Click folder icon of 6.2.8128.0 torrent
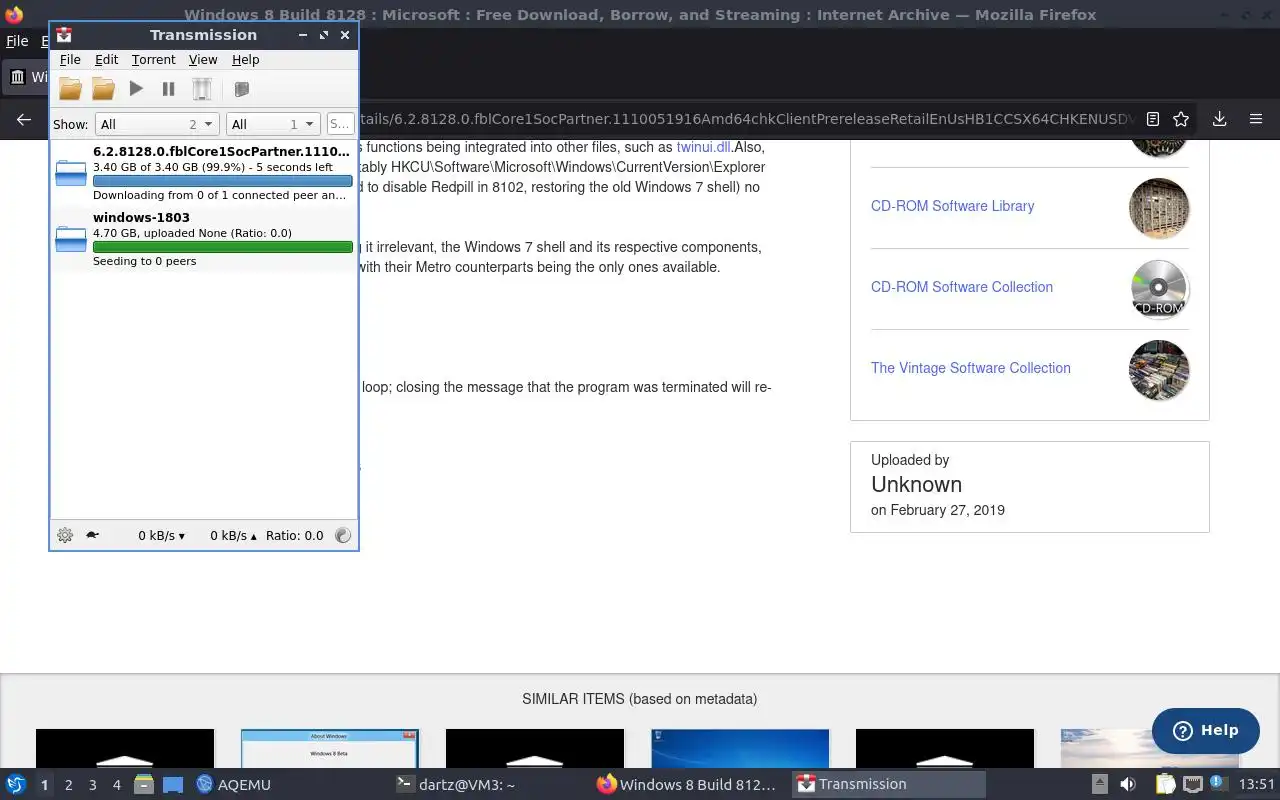1280x800 pixels. [71, 173]
